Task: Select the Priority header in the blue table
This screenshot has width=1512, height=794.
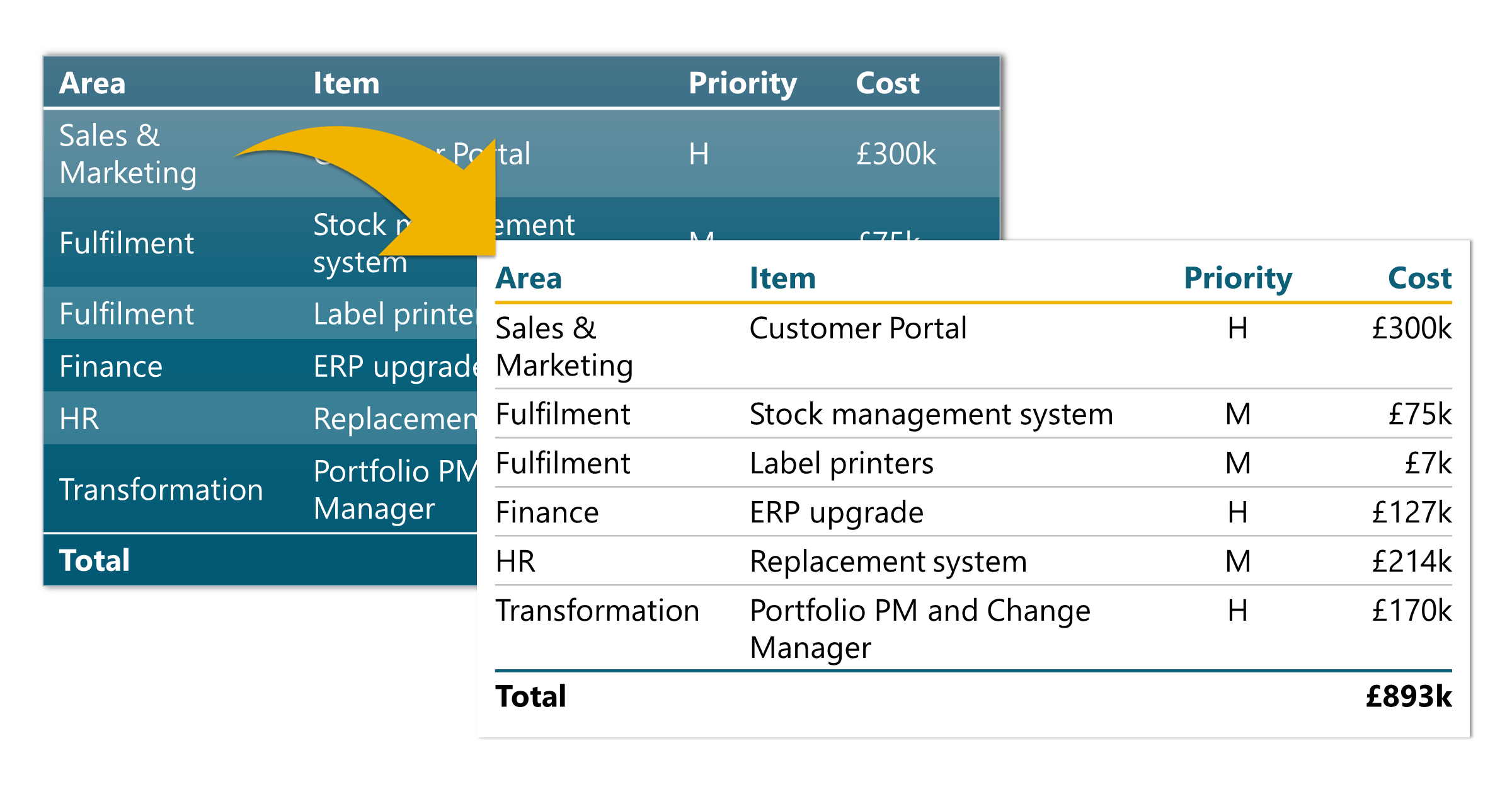Action: point(742,83)
